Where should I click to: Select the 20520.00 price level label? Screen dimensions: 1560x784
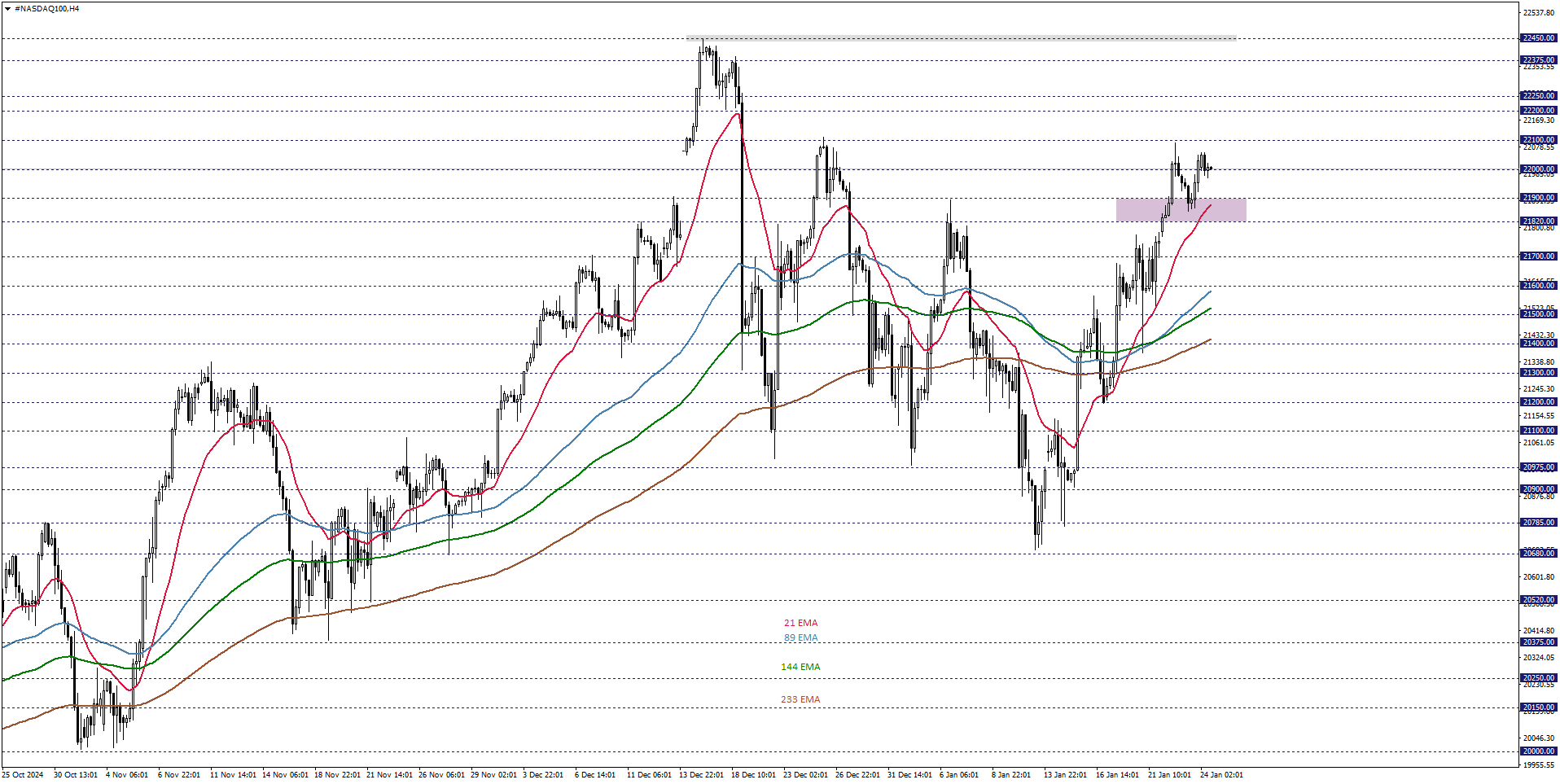pyautogui.click(x=1538, y=600)
